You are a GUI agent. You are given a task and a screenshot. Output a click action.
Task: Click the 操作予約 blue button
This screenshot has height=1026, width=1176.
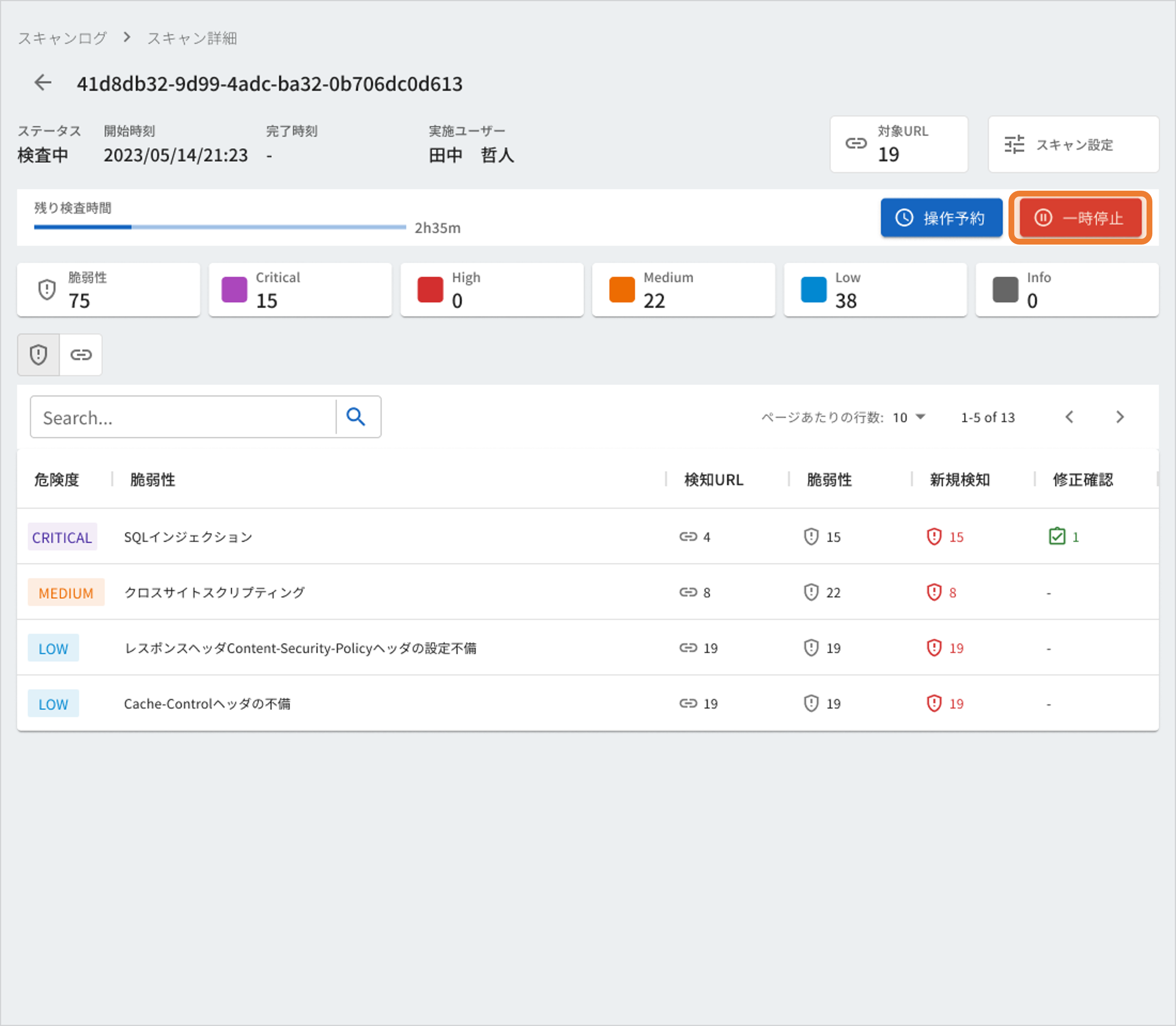[941, 218]
